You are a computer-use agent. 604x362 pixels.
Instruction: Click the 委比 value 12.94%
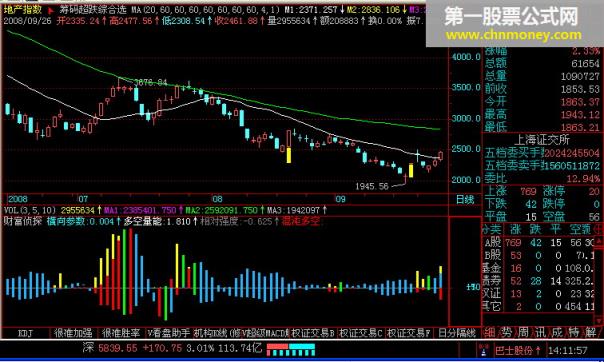click(x=583, y=178)
